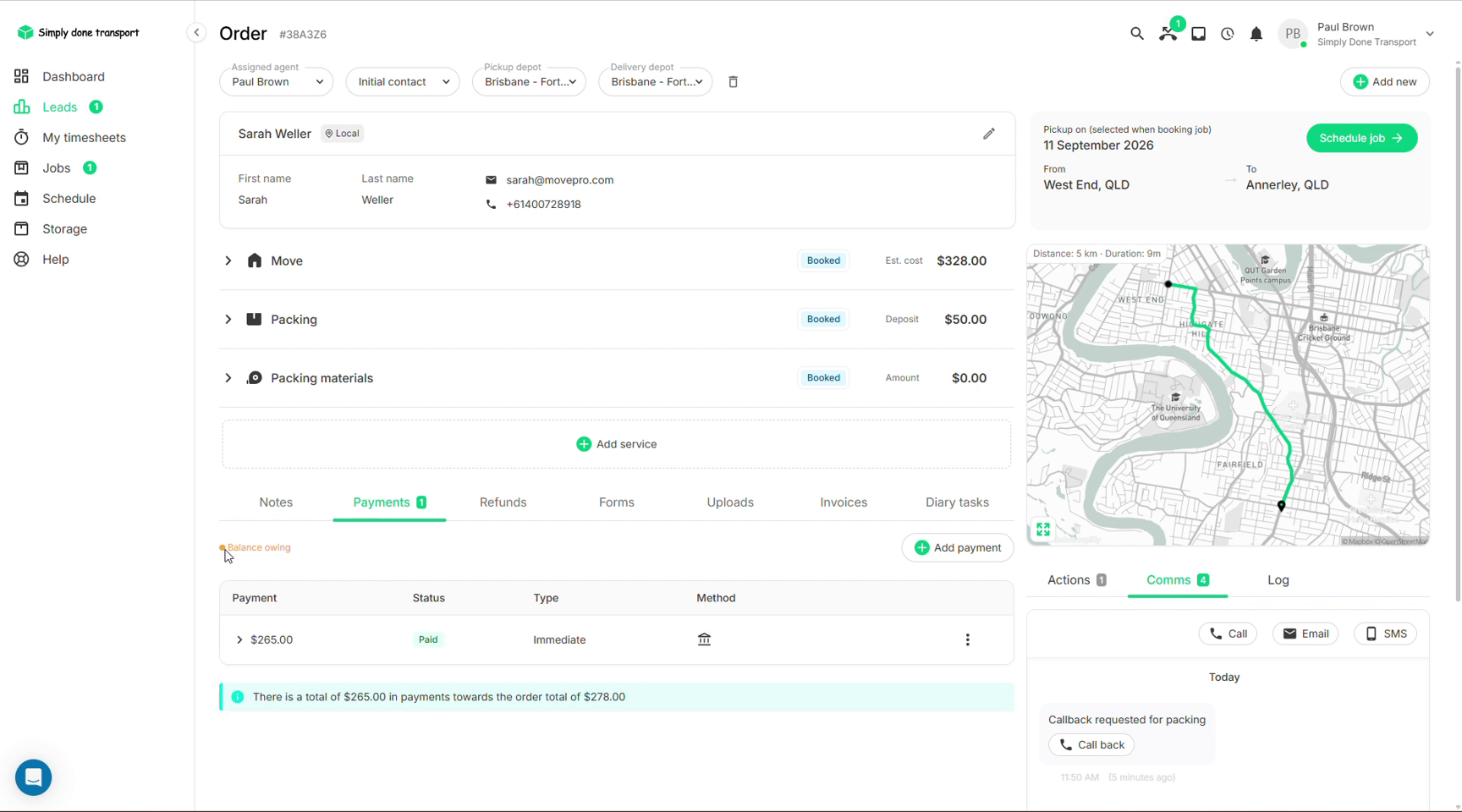This screenshot has height=812, width=1462.
Task: Open the Log tab
Action: pyautogui.click(x=1278, y=580)
